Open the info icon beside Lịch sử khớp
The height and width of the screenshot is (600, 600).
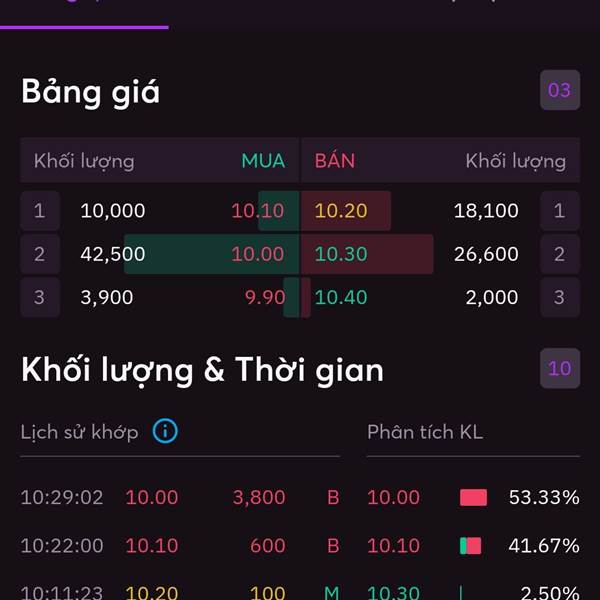tap(165, 431)
